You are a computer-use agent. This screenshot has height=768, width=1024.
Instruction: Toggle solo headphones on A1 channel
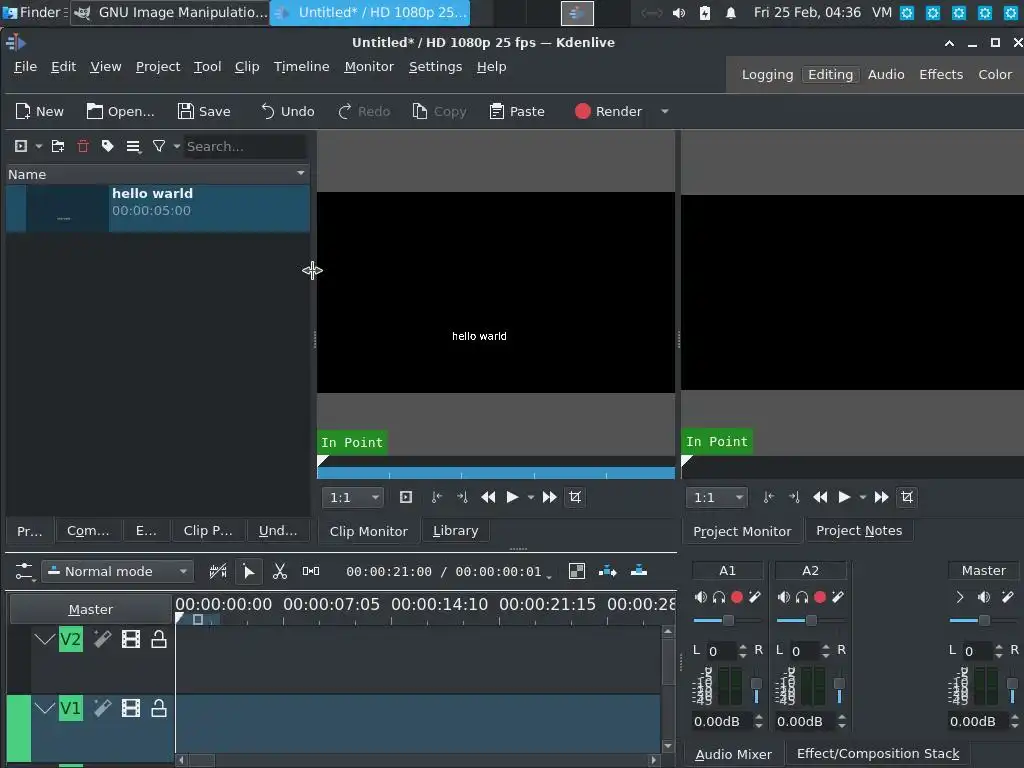(x=719, y=597)
